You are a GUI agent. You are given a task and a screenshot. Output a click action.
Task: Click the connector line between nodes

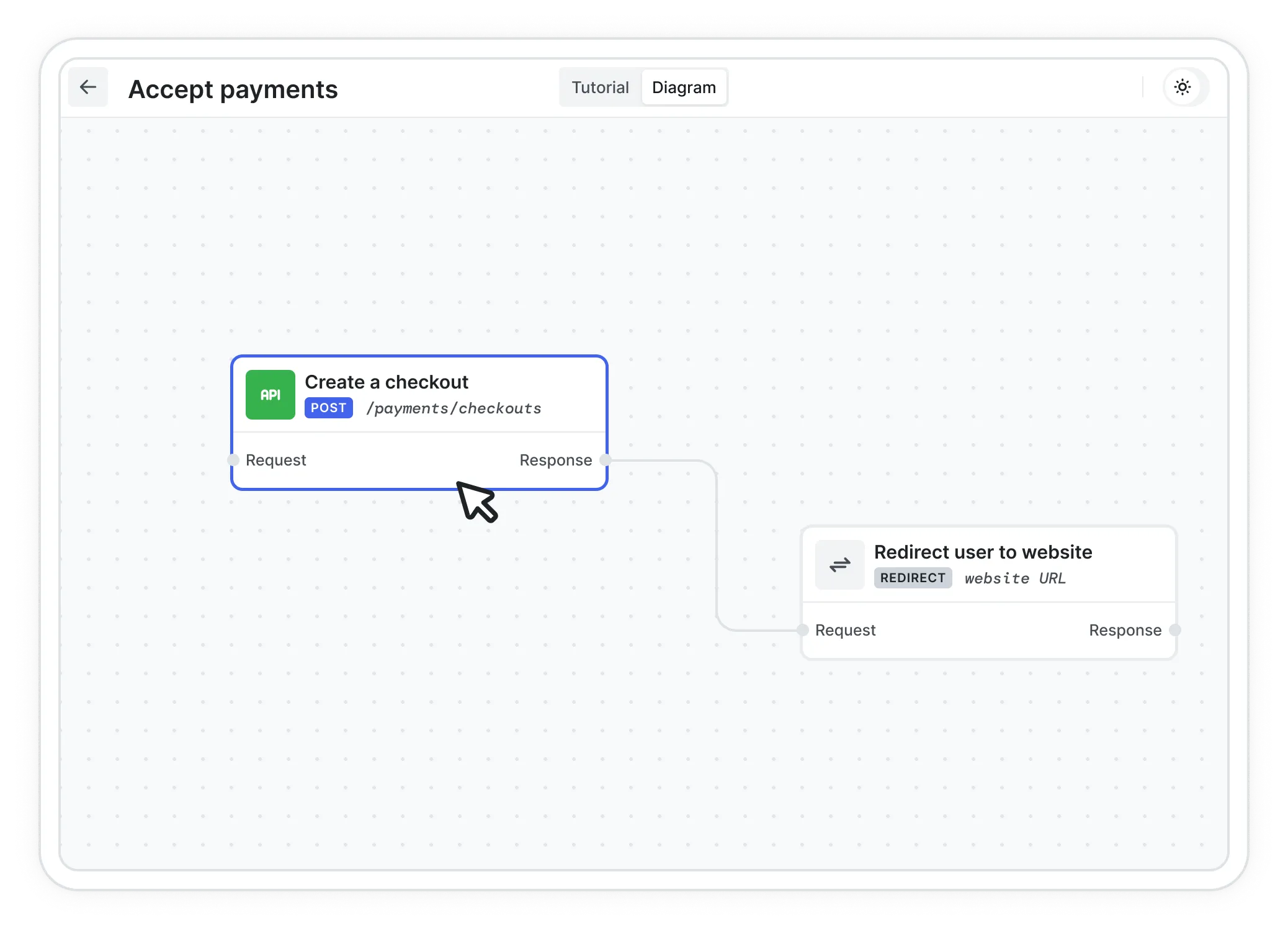click(717, 546)
